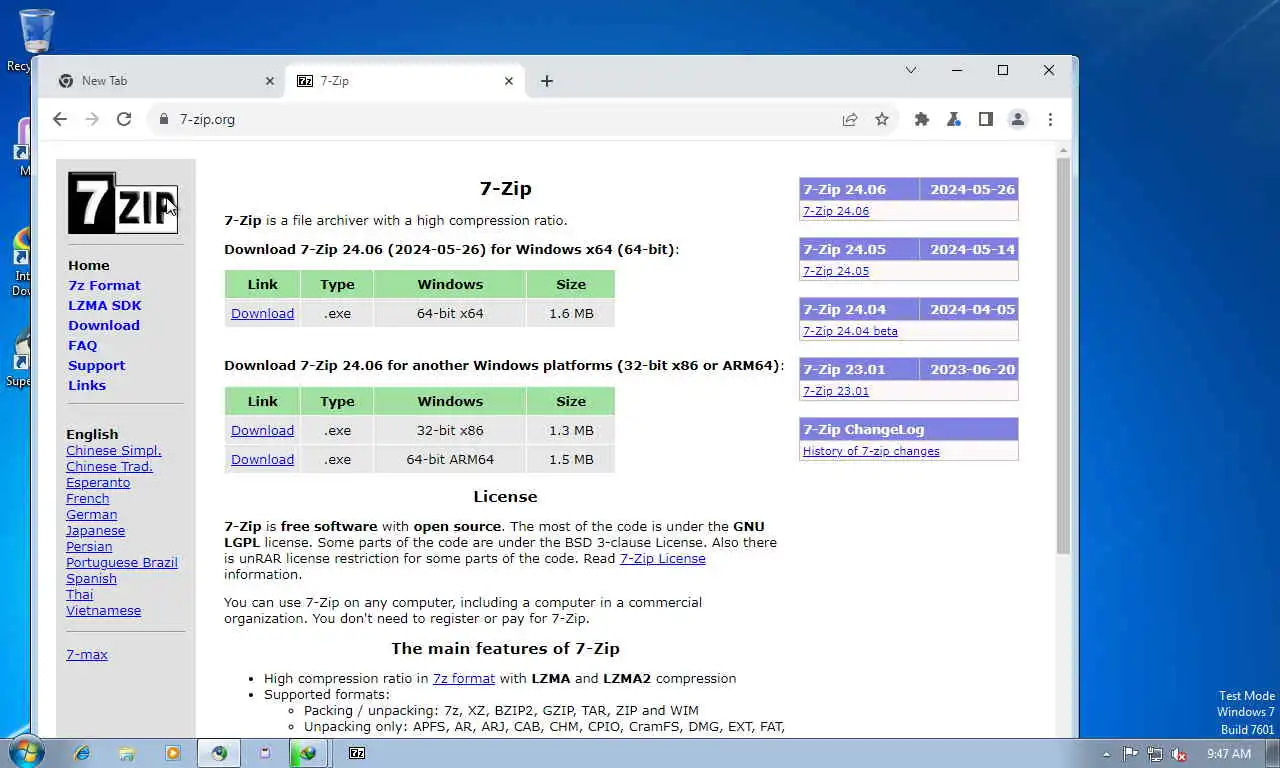Open the 7-max link
This screenshot has width=1280, height=768.
[87, 654]
